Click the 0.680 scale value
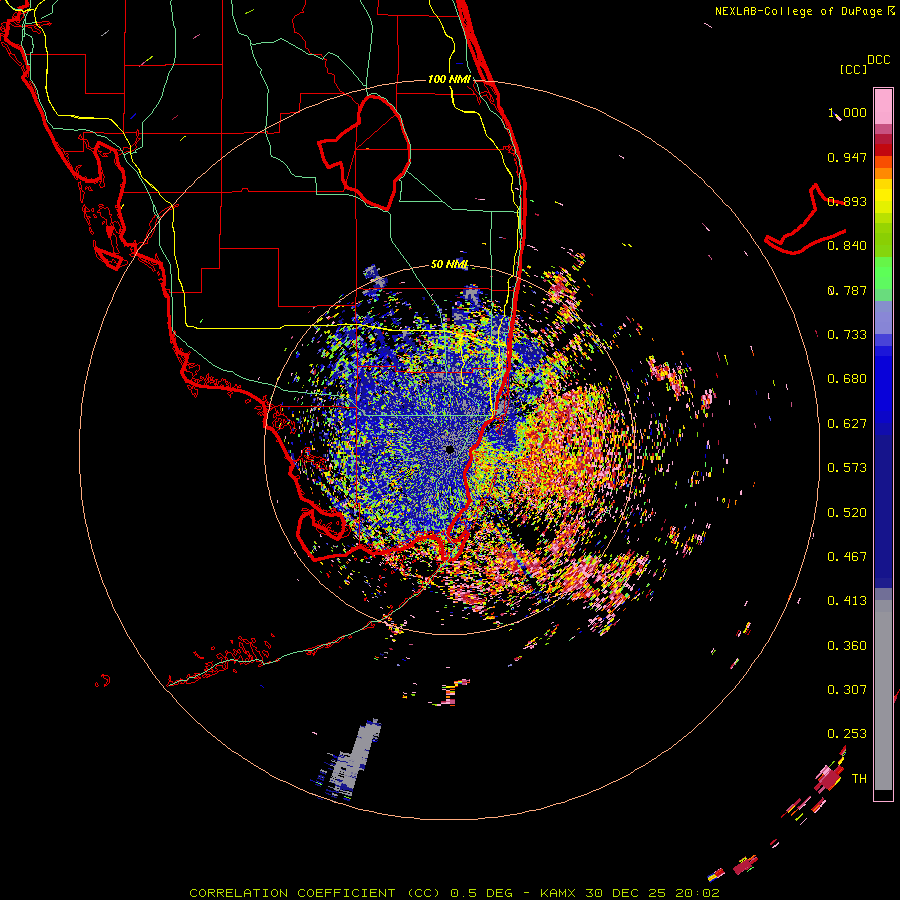Image resolution: width=900 pixels, height=900 pixels. pos(847,379)
